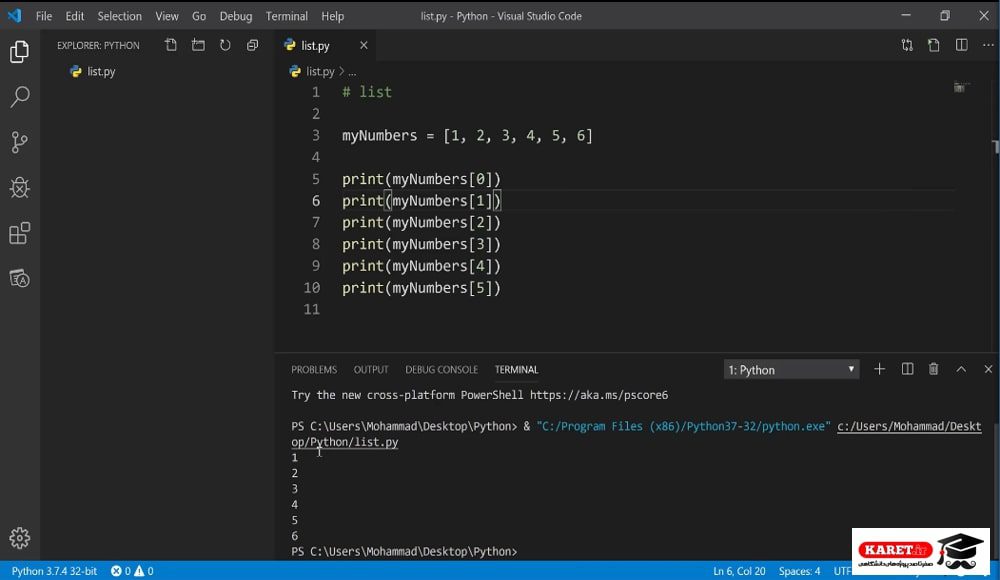Open the aka.ms/pscore6 link in terminal
This screenshot has height=580, width=1000.
pyautogui.click(x=599, y=395)
